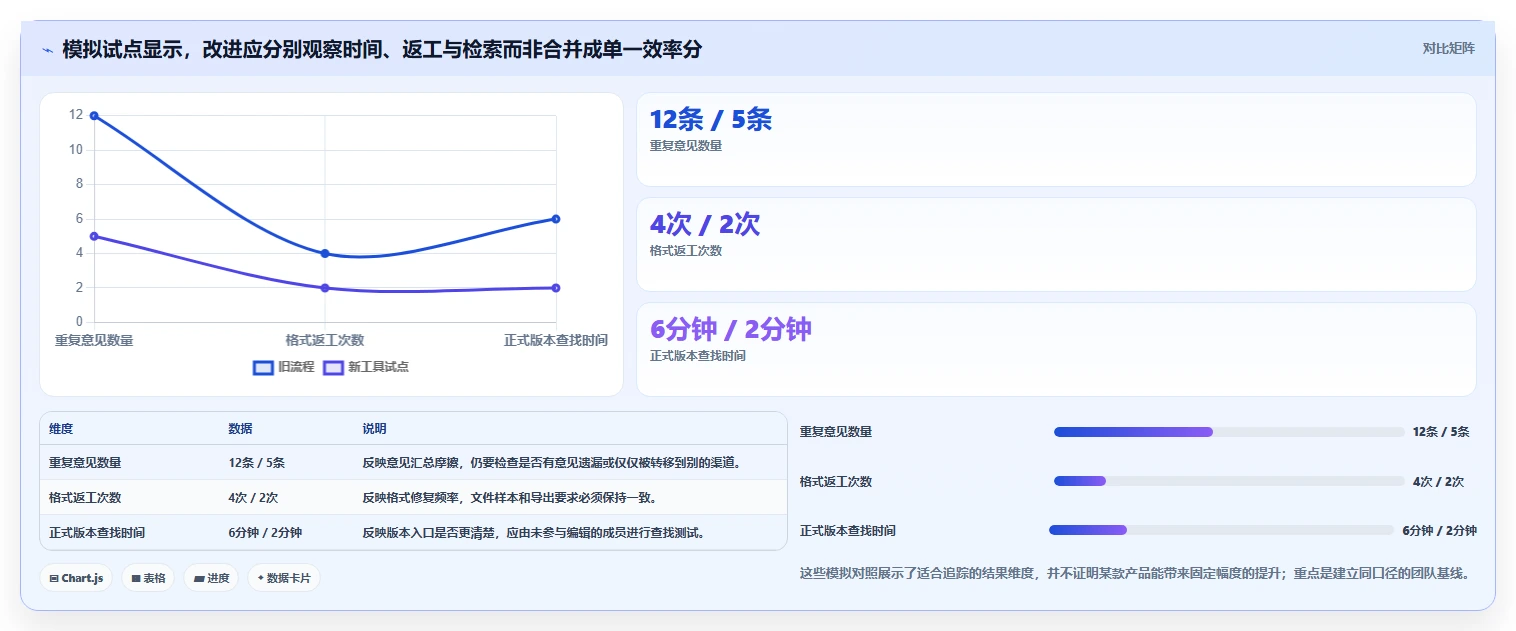
Task: Click the 旧流程 blue legend color box
Action: click(x=264, y=367)
